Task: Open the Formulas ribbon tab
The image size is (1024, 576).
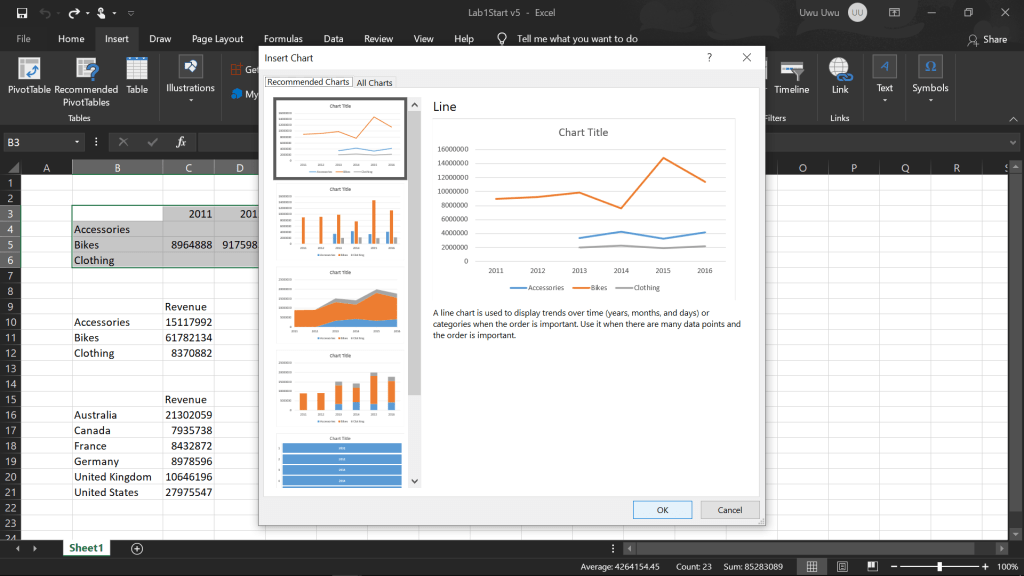Action: pyautogui.click(x=283, y=39)
